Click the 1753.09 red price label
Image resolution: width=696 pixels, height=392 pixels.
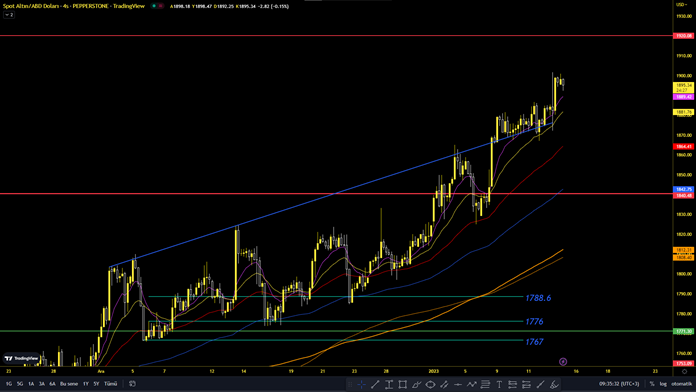pyautogui.click(x=683, y=364)
